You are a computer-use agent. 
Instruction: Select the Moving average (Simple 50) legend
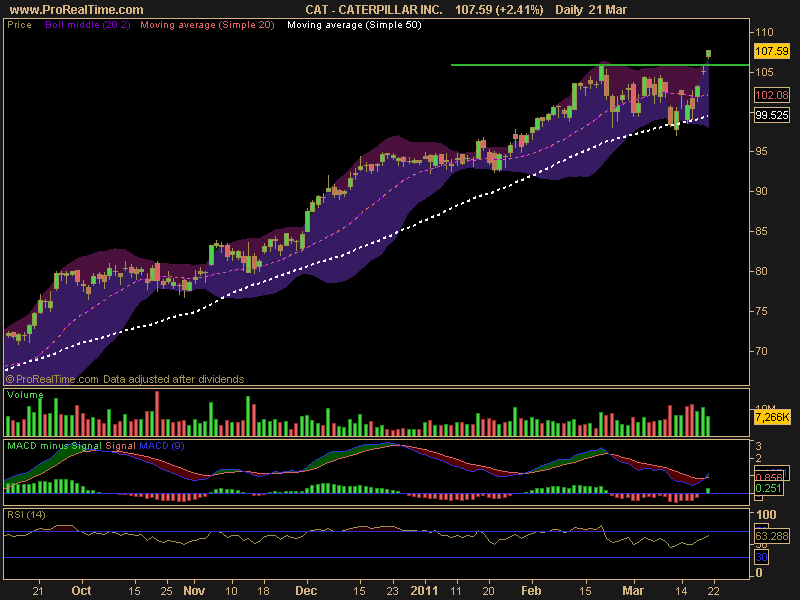354,24
